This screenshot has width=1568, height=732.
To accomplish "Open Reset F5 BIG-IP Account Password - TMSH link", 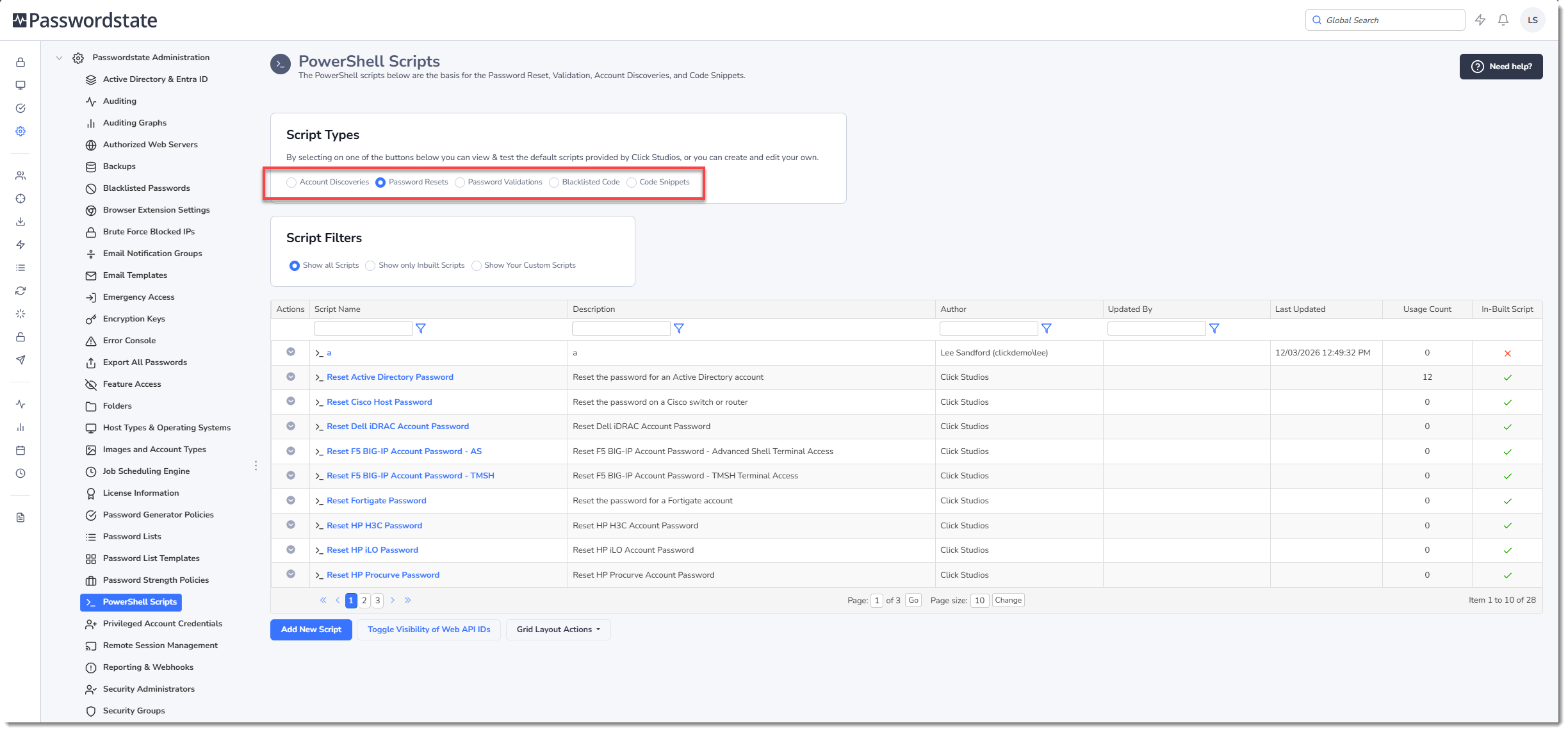I will 411,476.
